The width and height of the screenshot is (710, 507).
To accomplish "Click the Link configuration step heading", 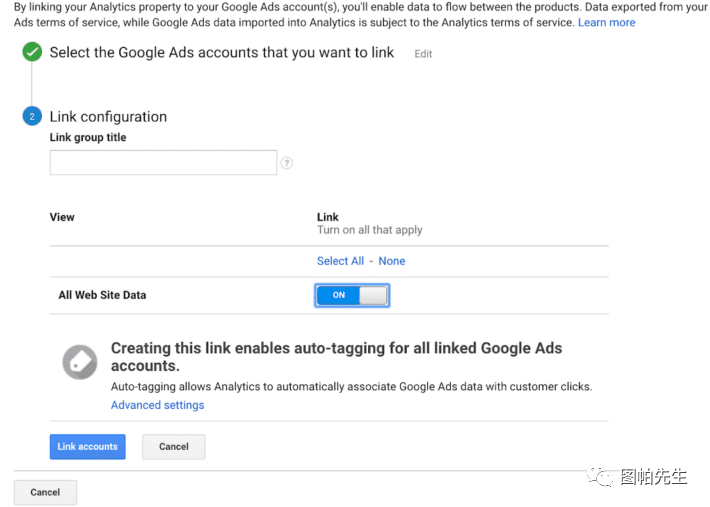I will click(108, 117).
